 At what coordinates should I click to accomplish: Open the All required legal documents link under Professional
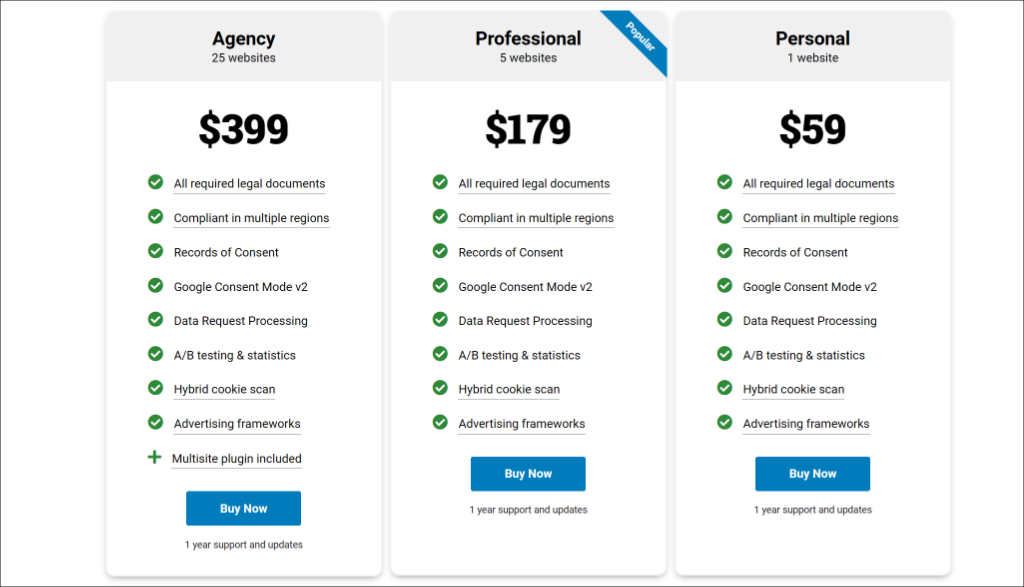(x=534, y=183)
